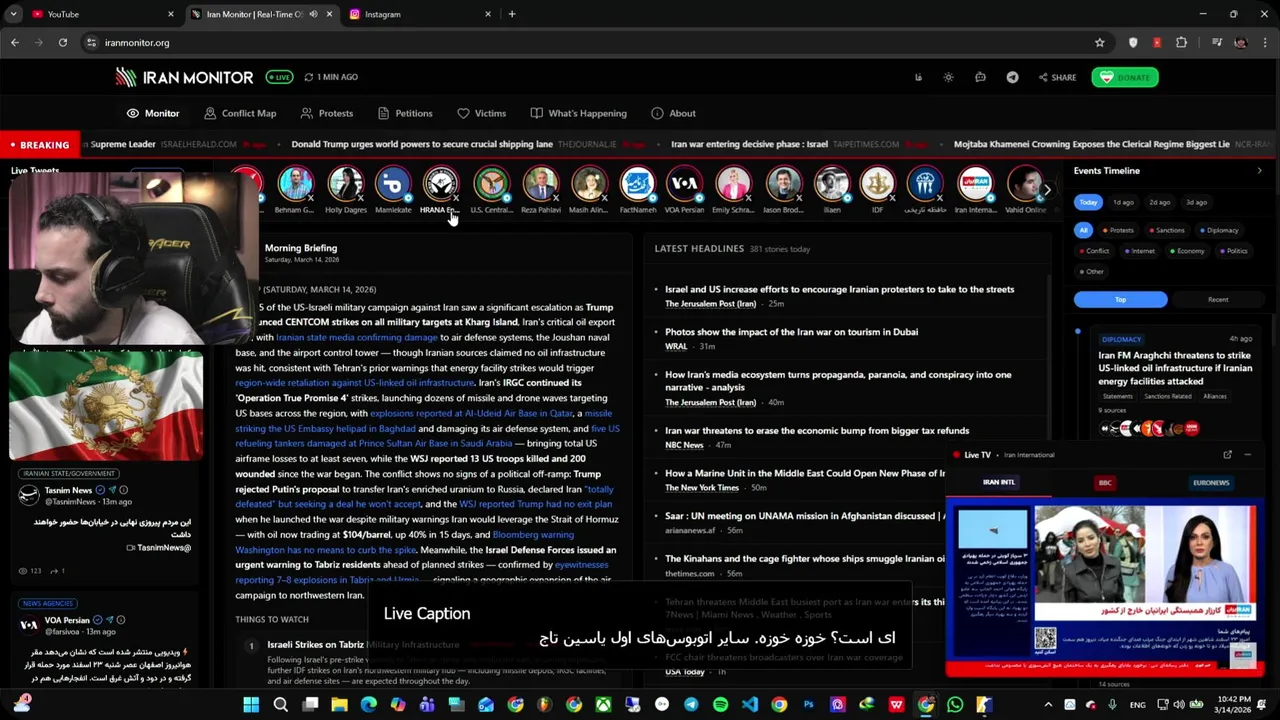
Task: Select the 2d ago timeline filter
Action: pos(1159,202)
